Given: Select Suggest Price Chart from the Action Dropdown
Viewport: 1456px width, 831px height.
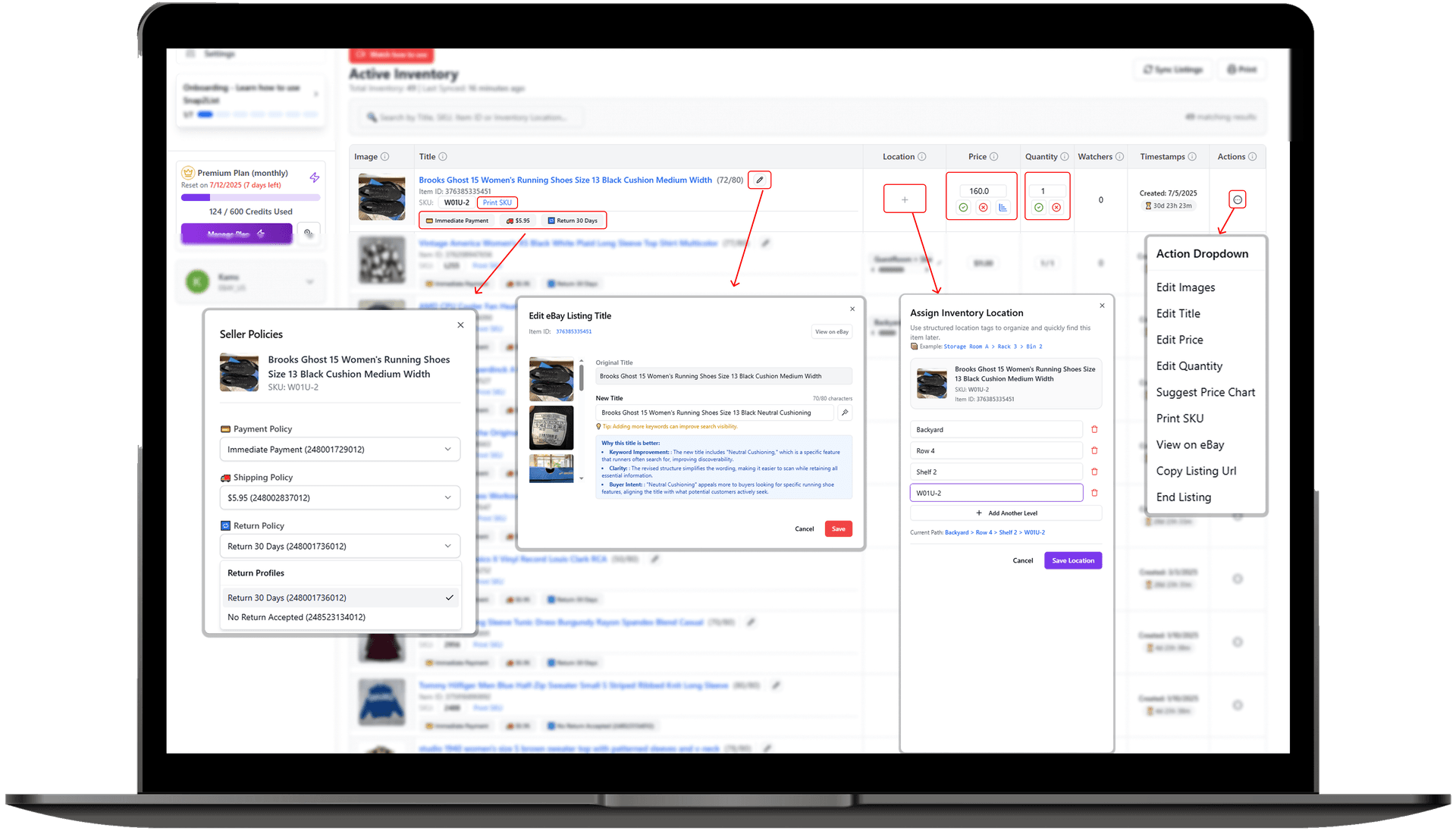Looking at the screenshot, I should [1206, 392].
